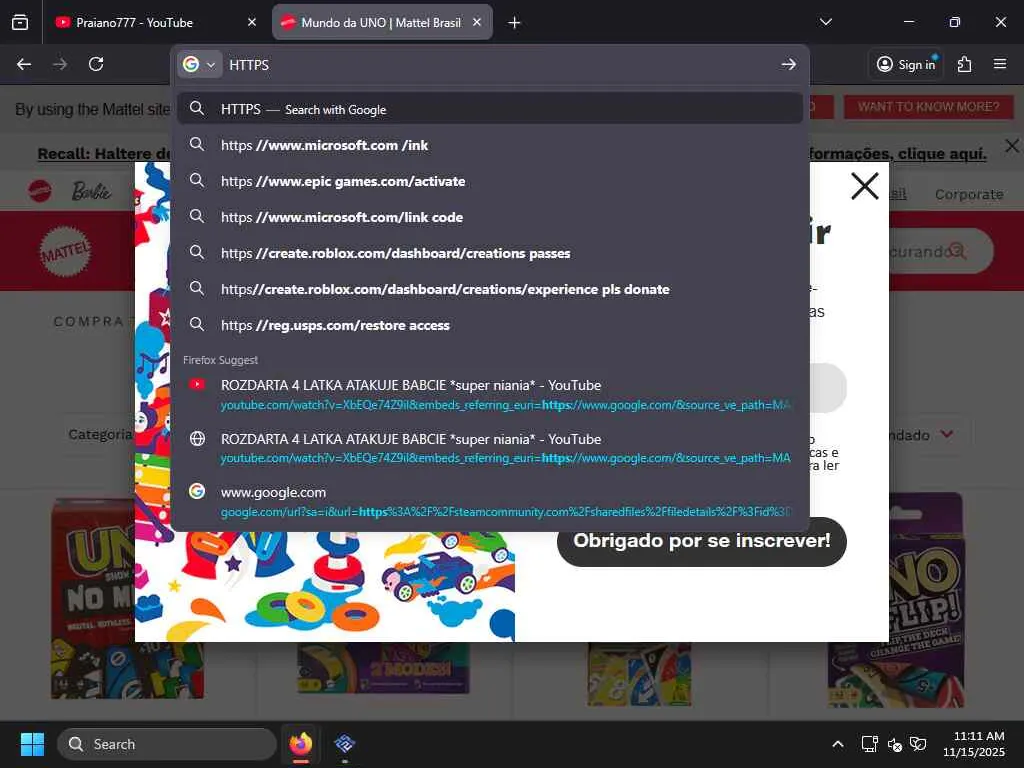Click the Windows taskbar Search box

click(167, 744)
